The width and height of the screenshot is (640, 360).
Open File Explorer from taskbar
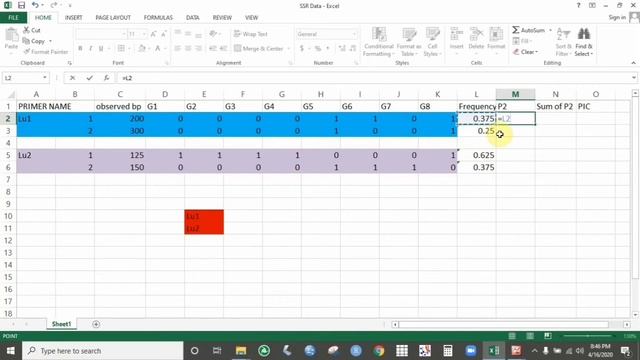241,351
